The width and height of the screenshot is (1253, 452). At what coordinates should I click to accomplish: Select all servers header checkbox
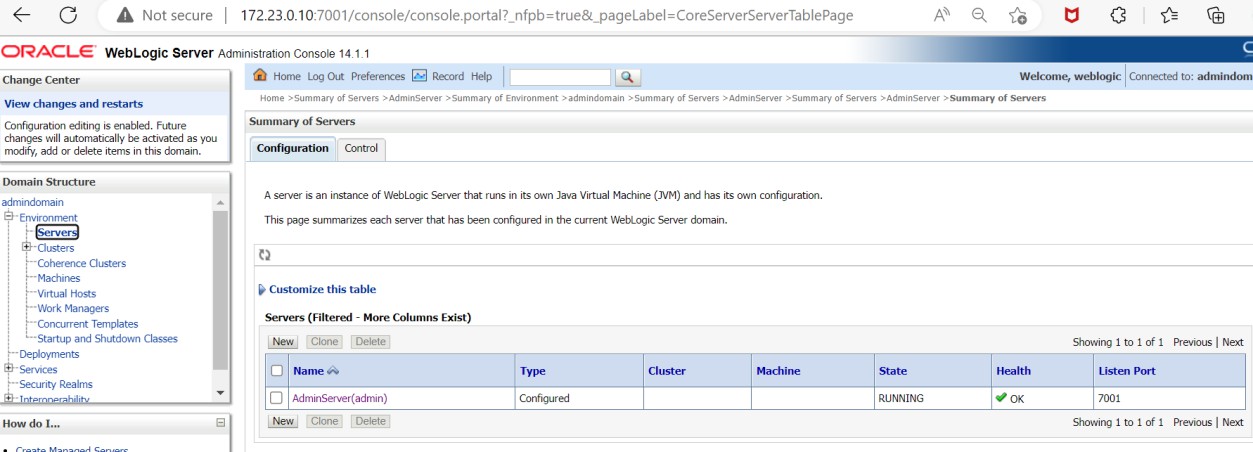(x=277, y=371)
